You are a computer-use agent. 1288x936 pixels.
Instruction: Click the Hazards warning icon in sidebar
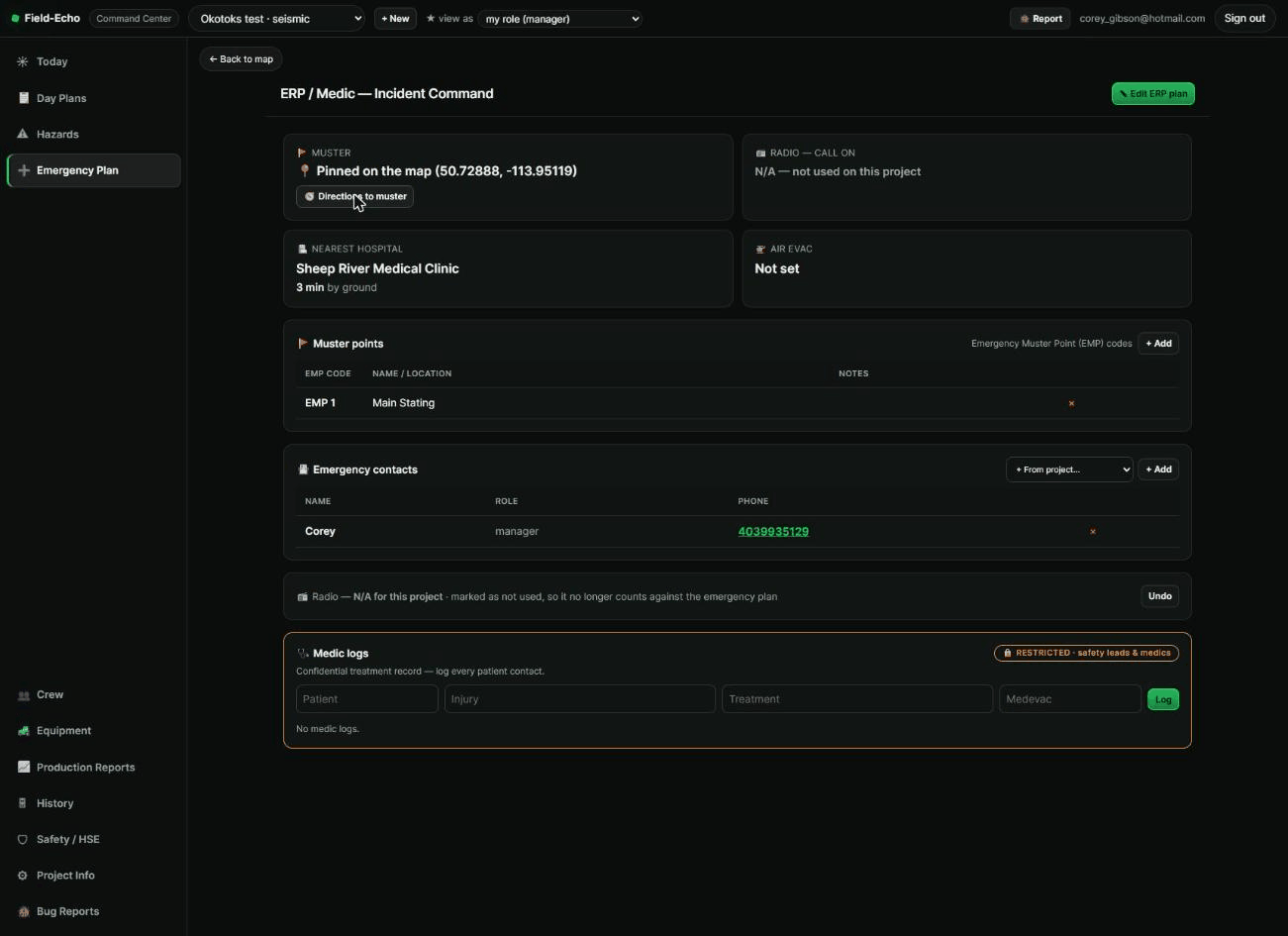coord(23,134)
